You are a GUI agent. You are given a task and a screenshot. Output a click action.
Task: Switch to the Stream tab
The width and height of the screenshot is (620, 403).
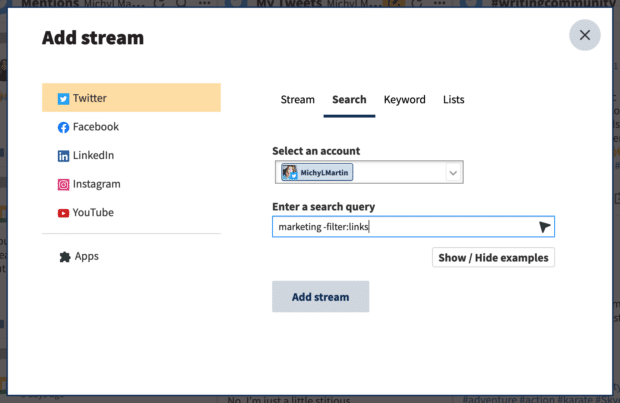pyautogui.click(x=297, y=100)
